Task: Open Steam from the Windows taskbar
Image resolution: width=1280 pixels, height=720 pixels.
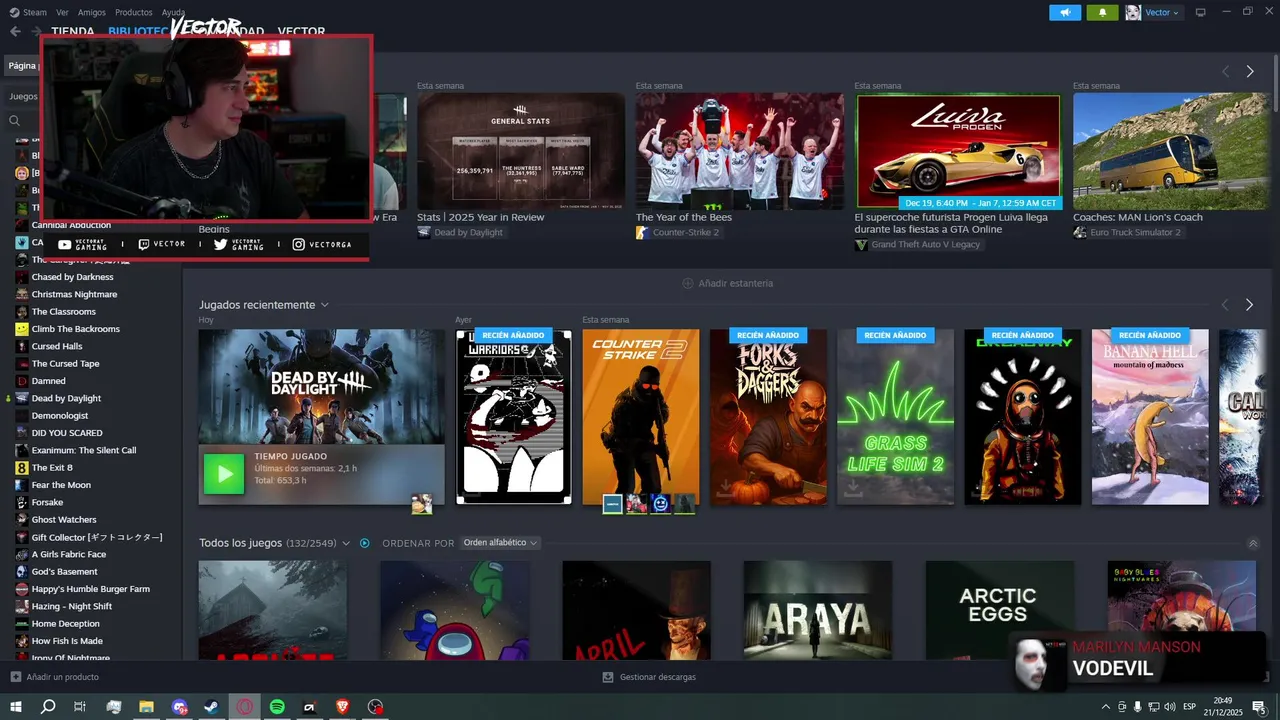Action: coord(212,707)
